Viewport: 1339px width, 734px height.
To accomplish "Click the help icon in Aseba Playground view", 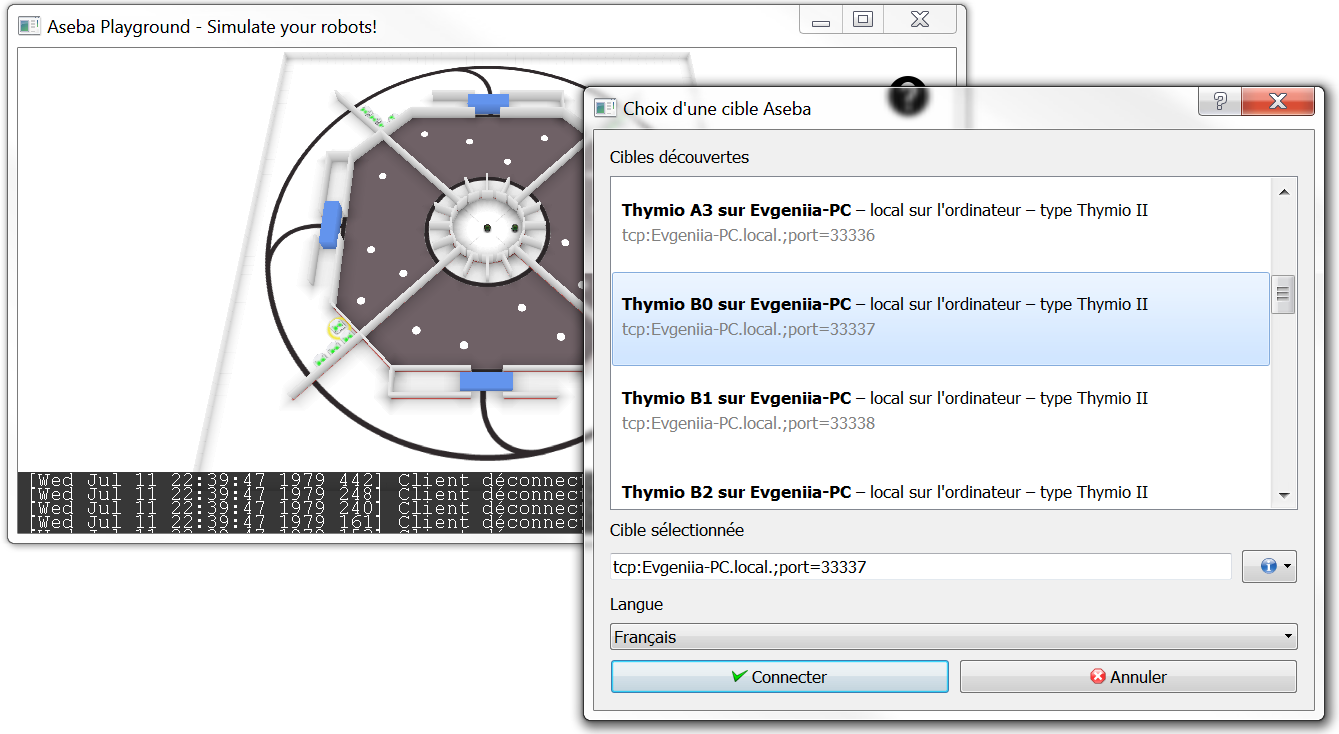I will pyautogui.click(x=908, y=96).
